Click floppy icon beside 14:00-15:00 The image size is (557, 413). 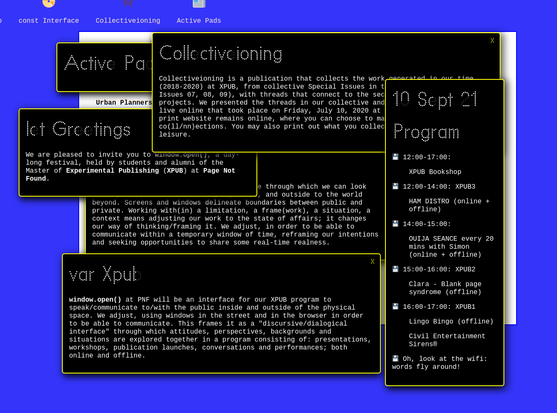(395, 223)
